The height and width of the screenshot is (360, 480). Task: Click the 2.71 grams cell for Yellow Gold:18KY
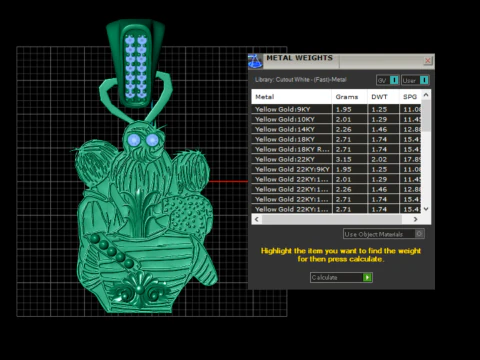(x=350, y=139)
